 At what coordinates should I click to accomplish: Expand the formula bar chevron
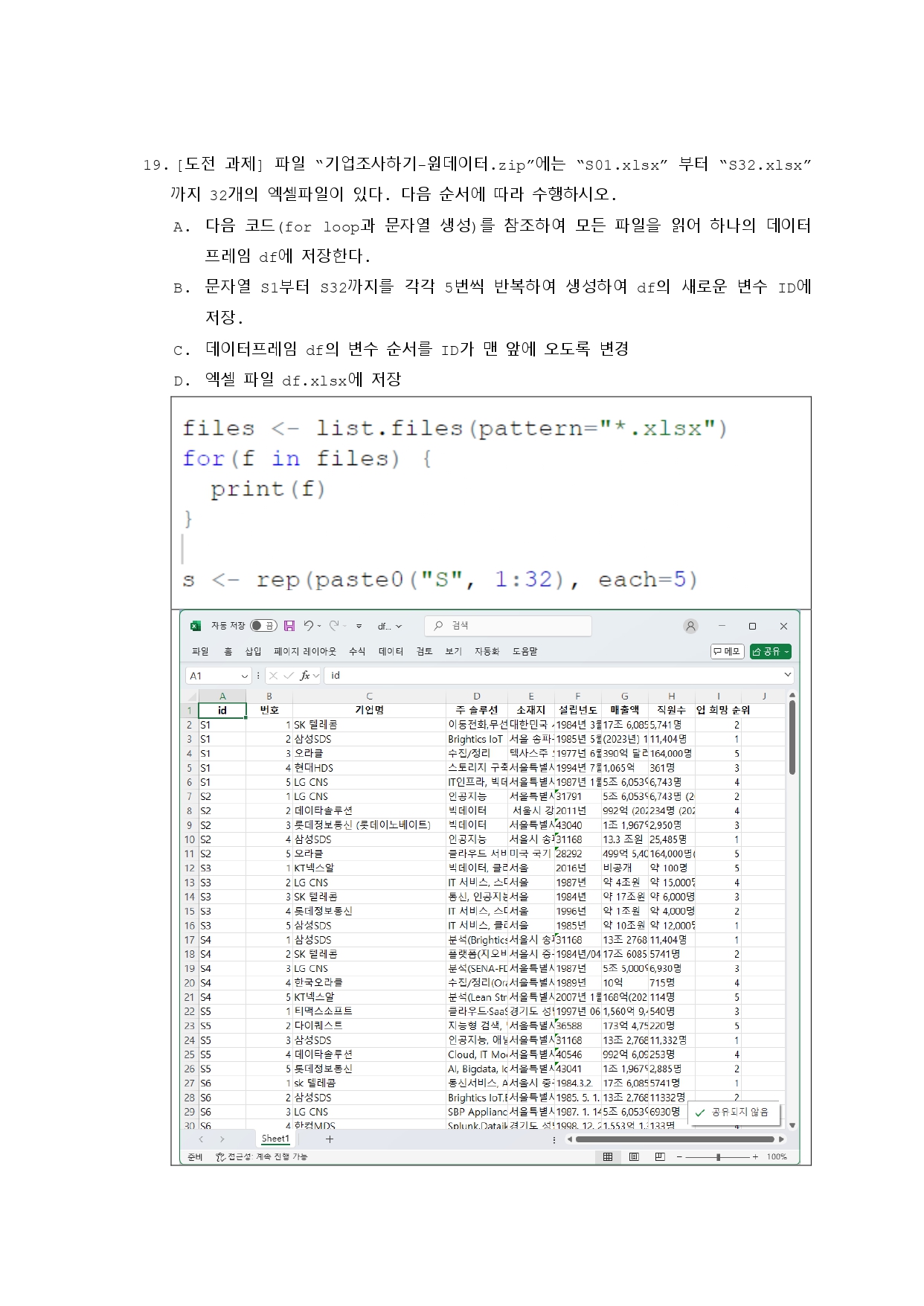click(787, 675)
